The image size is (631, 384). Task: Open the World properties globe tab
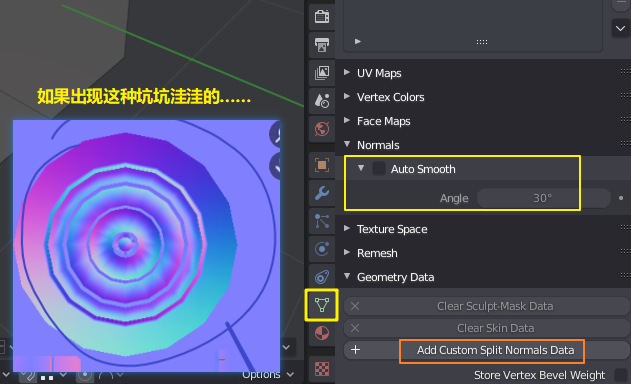[x=322, y=129]
